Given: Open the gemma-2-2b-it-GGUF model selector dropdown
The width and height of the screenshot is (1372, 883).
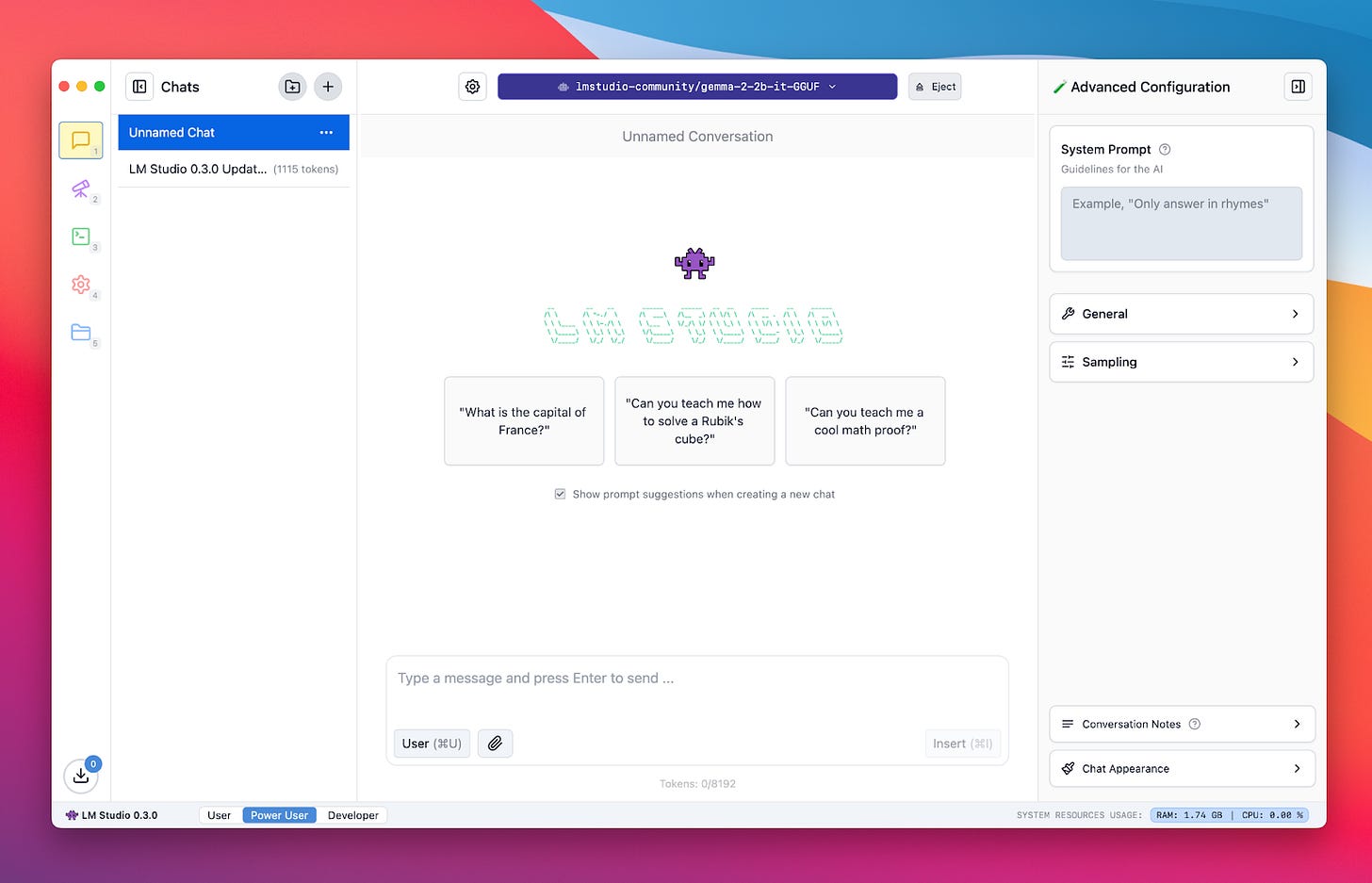Looking at the screenshot, I should (697, 87).
